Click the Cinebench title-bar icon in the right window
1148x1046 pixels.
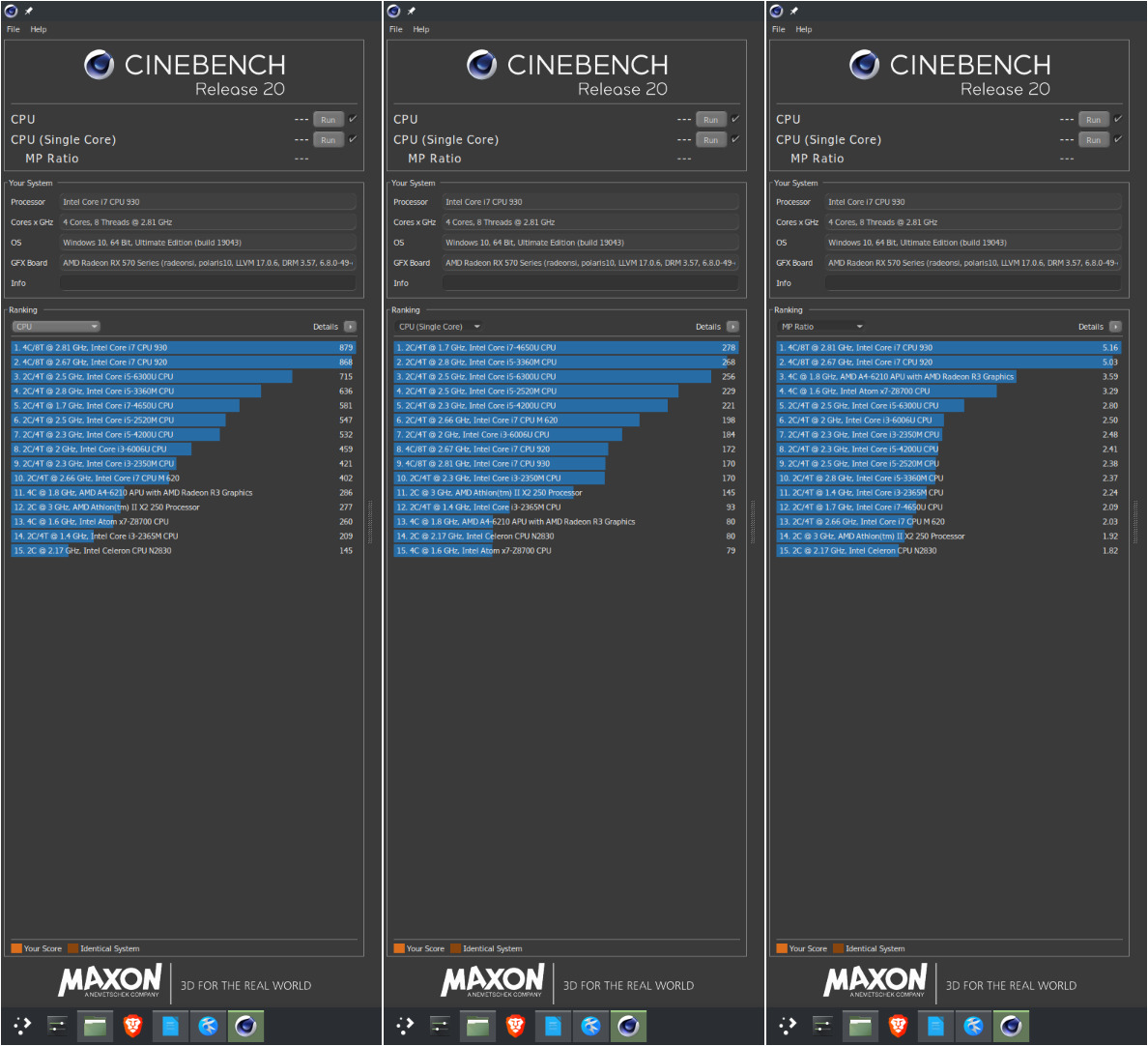(x=776, y=11)
